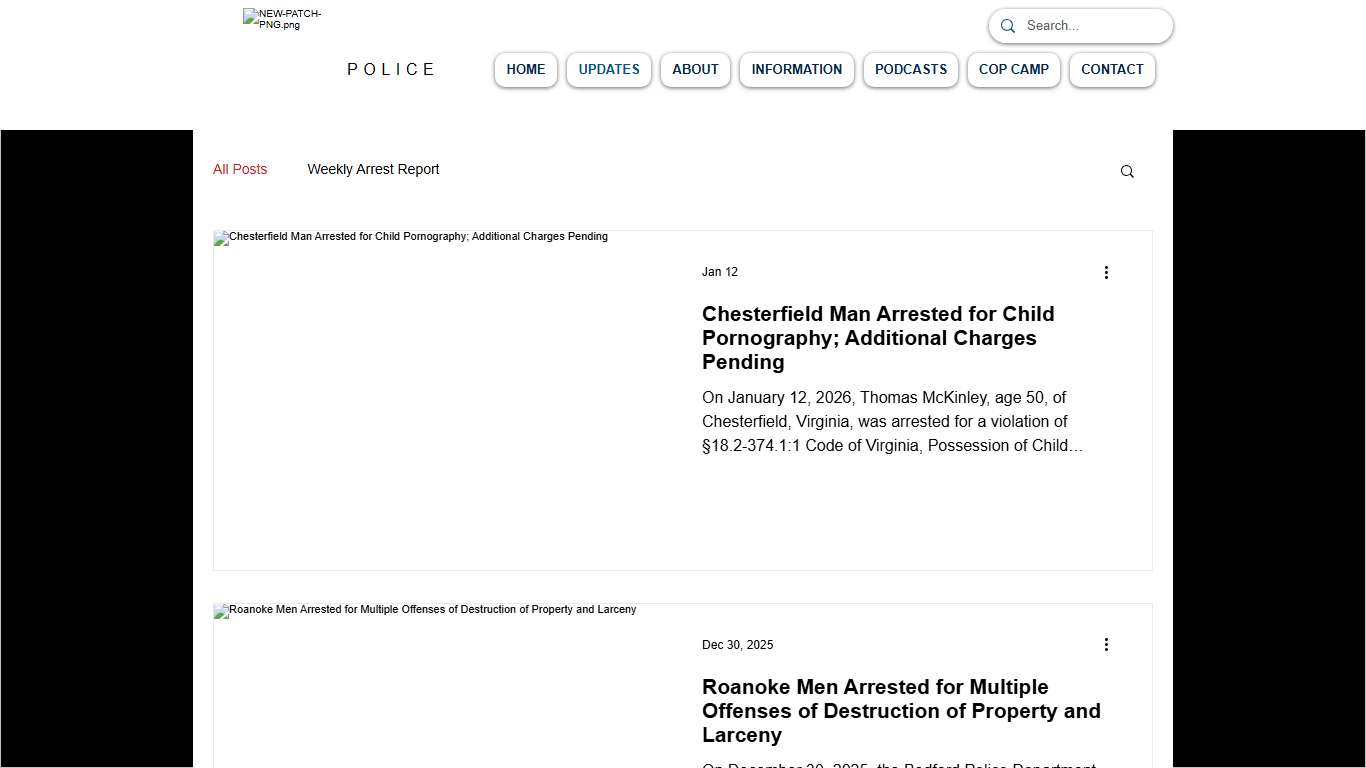Click the Chesterfield post thumbnail image
This screenshot has height=768, width=1366.
pos(447,400)
